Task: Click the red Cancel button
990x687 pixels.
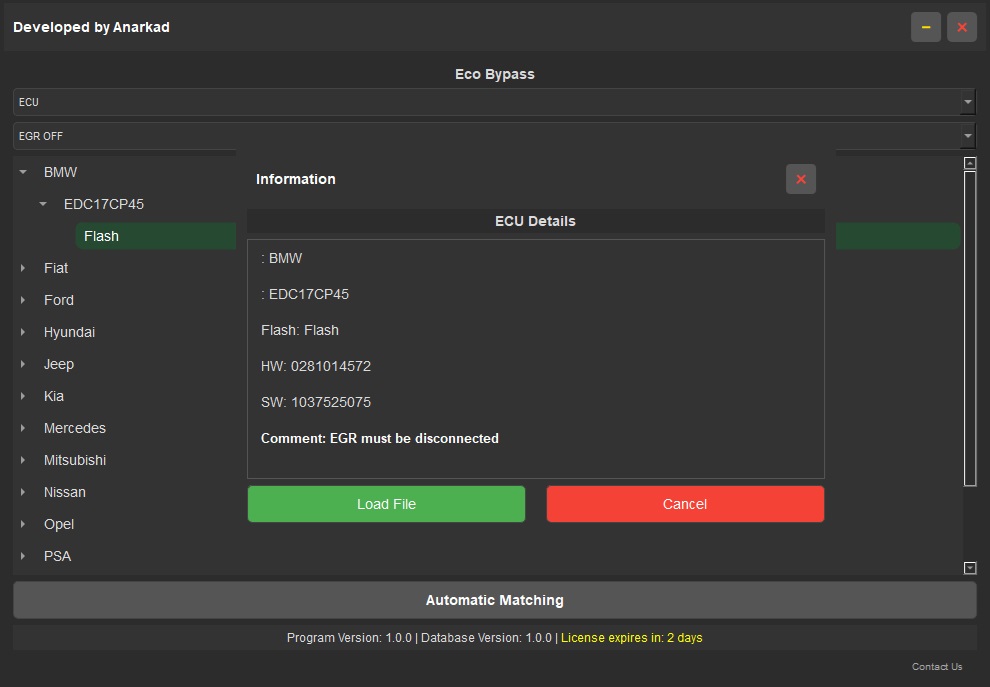Action: point(685,504)
